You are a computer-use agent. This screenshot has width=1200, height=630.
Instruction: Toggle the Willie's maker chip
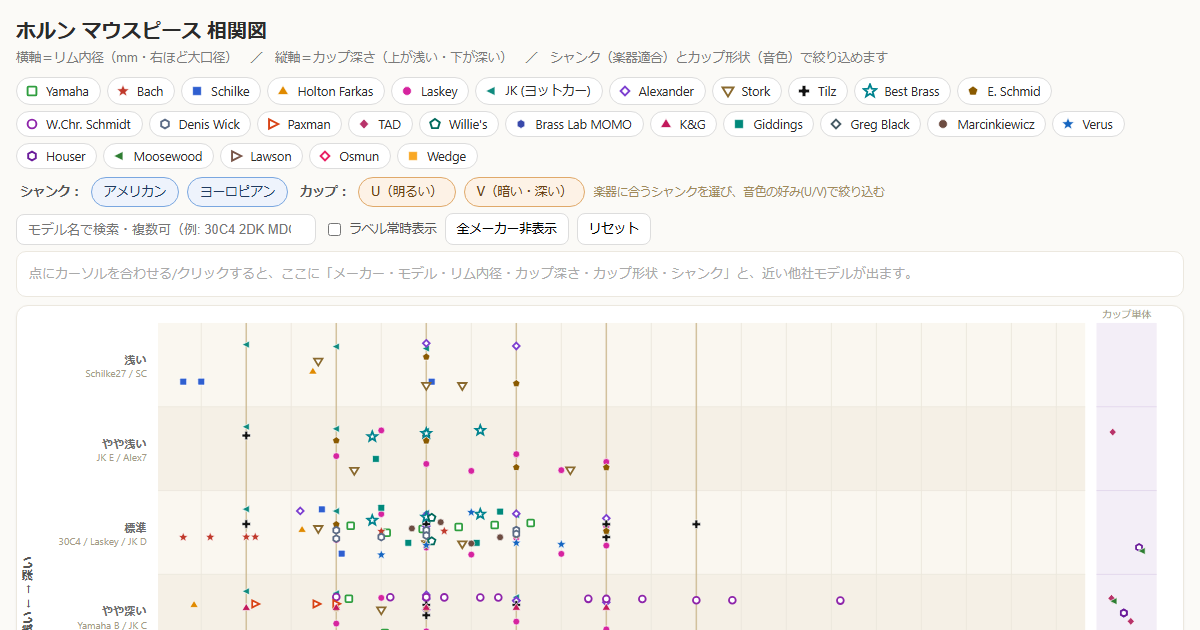tap(458, 124)
